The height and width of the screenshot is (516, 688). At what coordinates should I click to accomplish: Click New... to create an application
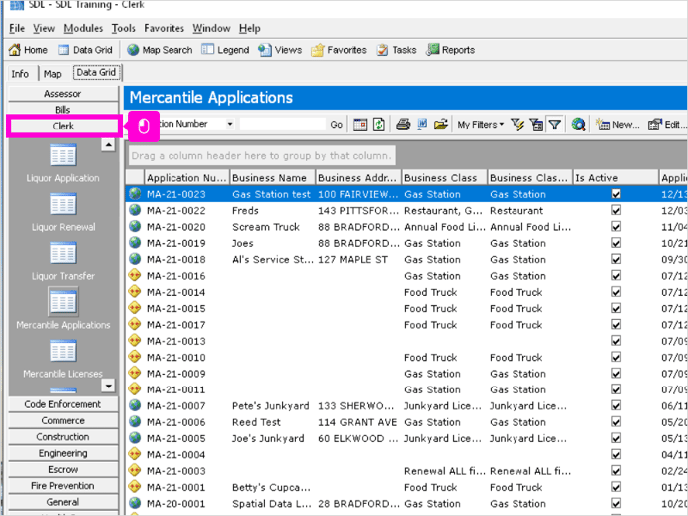(x=618, y=125)
